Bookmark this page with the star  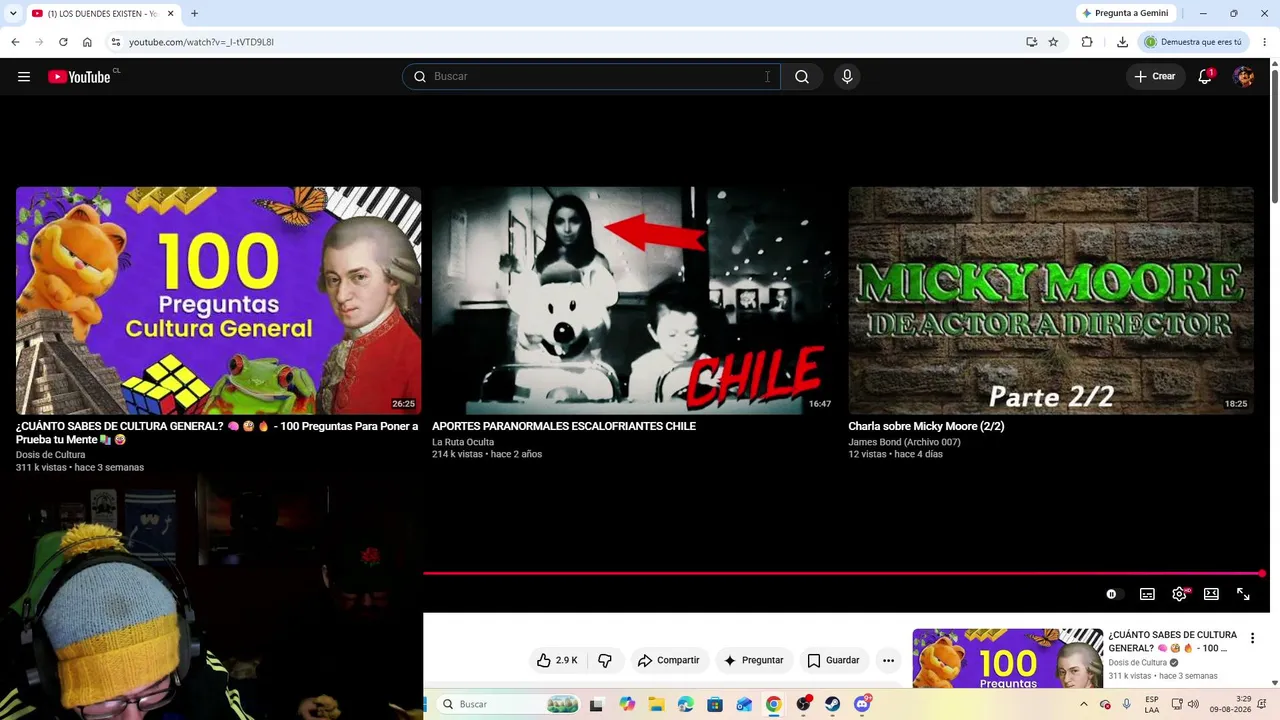coord(1053,42)
